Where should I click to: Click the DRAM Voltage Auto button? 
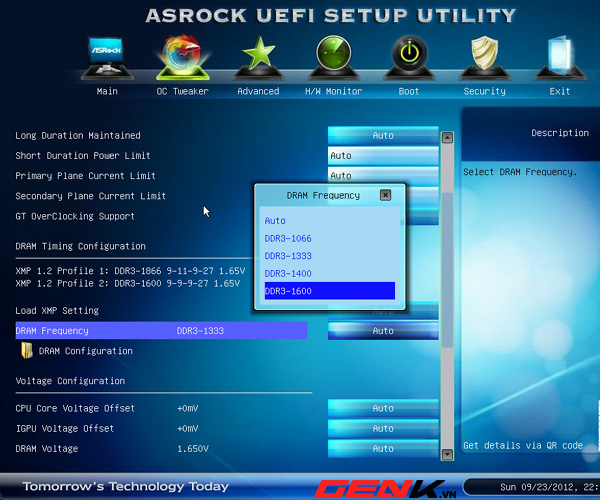[x=383, y=448]
